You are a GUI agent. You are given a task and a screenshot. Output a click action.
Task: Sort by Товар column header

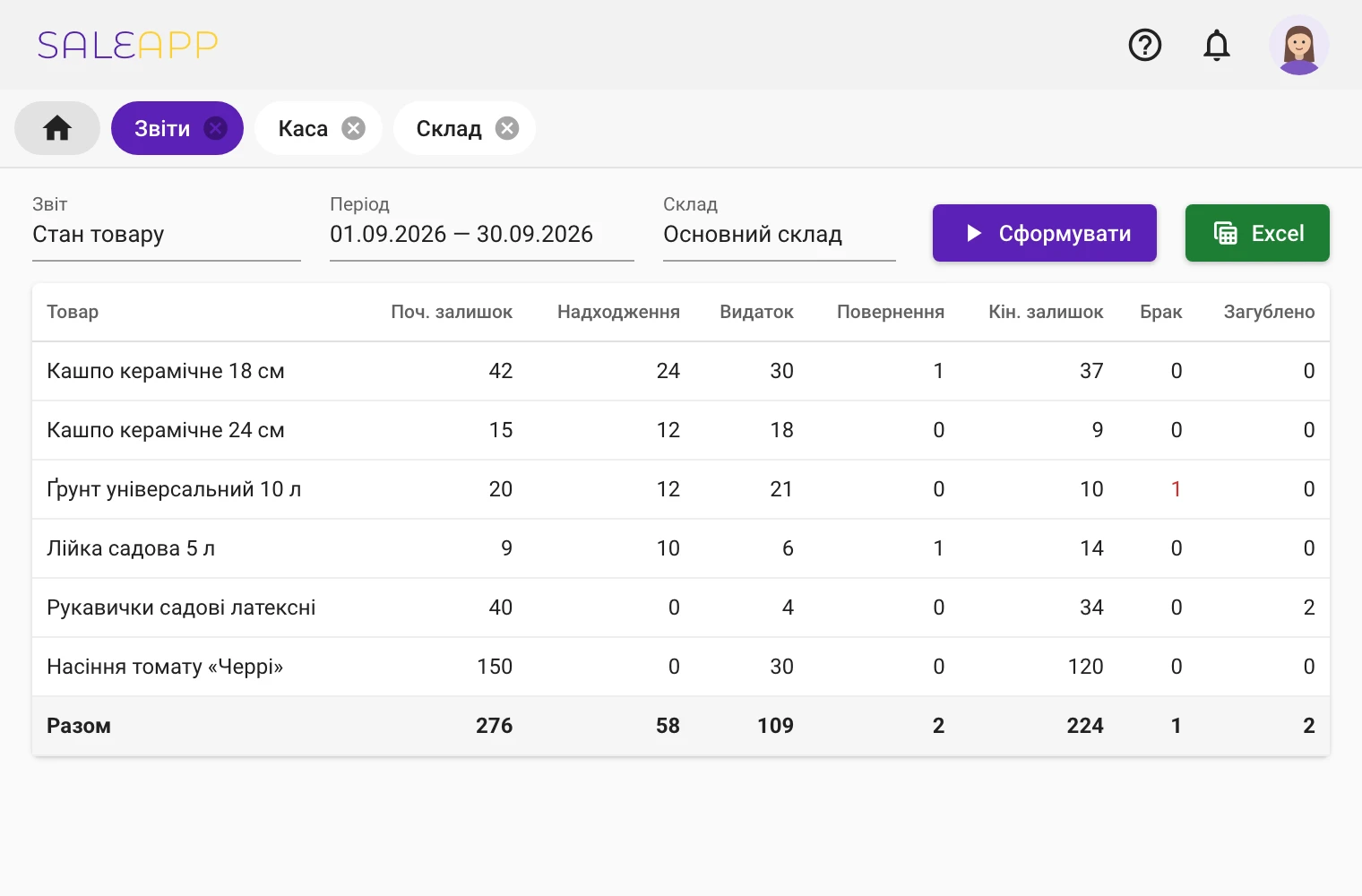pyautogui.click(x=73, y=312)
